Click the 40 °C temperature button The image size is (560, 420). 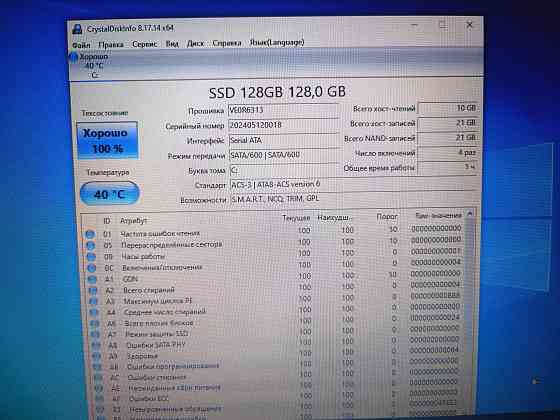tap(109, 194)
